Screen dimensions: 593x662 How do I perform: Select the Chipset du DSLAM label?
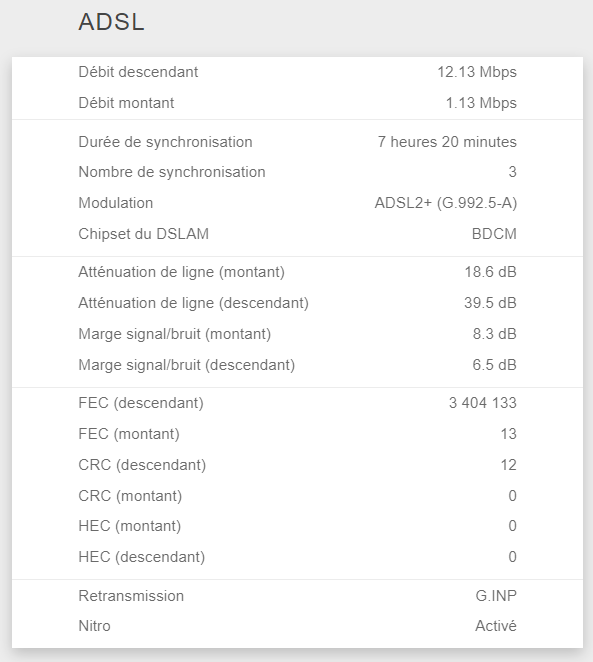click(x=144, y=233)
